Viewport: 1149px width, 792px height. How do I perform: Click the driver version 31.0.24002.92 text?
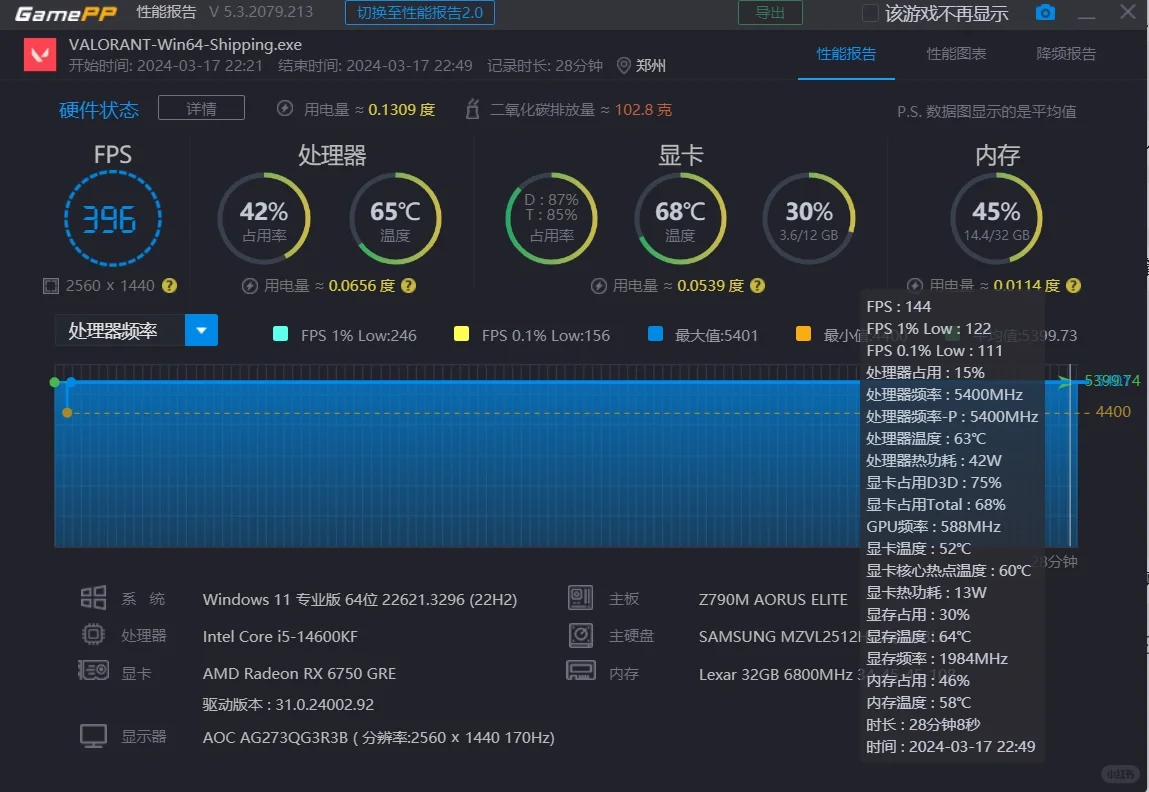tap(288, 704)
